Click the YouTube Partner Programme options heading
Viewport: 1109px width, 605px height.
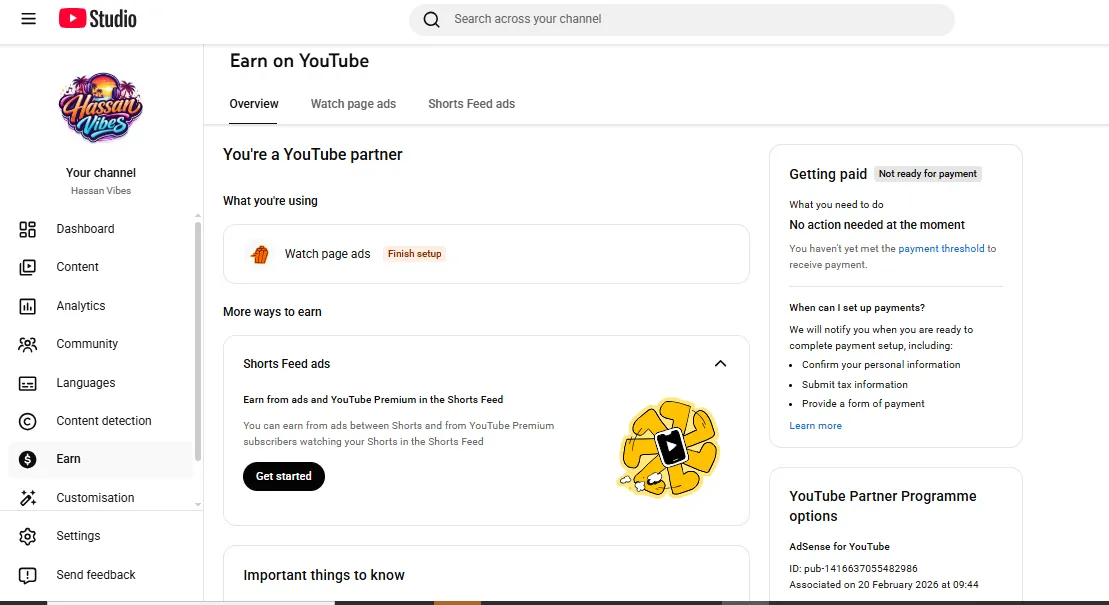pos(883,506)
